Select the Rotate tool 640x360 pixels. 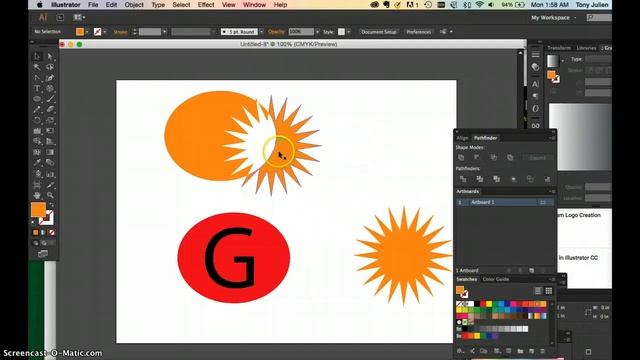(x=37, y=120)
